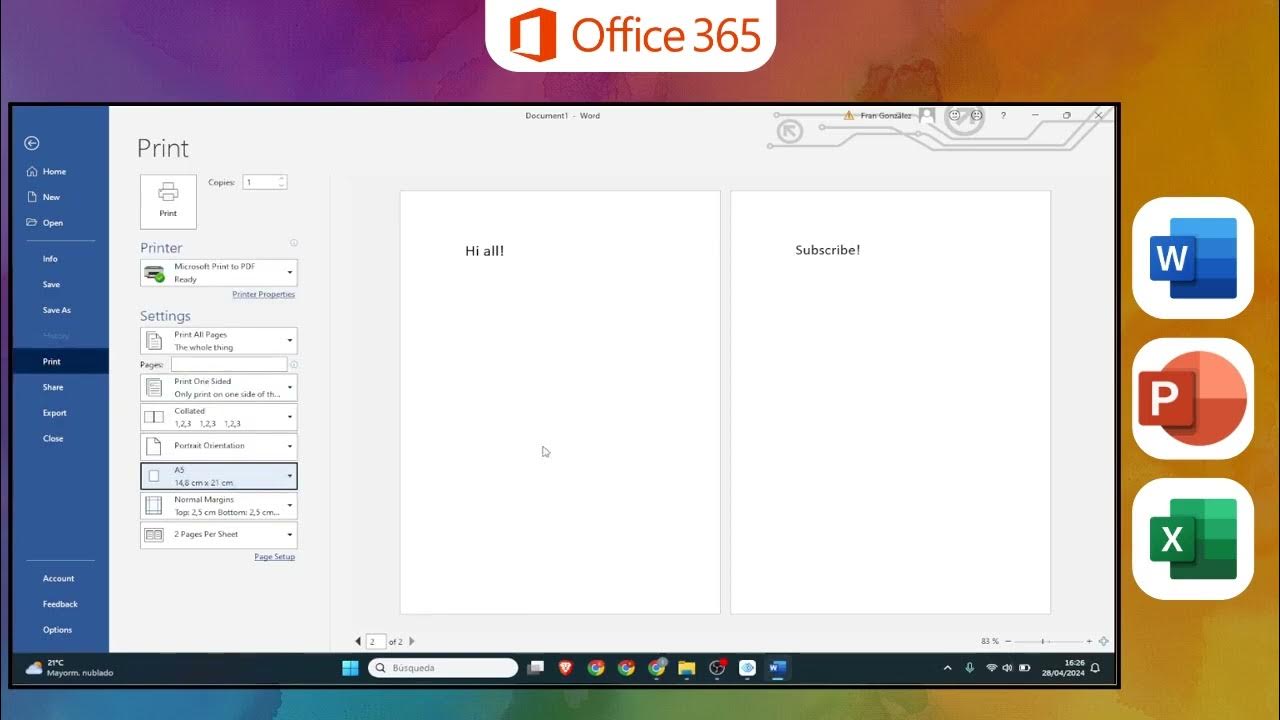The image size is (1280, 720).
Task: Click the back arrow to exit Backstage view
Action: tap(31, 143)
